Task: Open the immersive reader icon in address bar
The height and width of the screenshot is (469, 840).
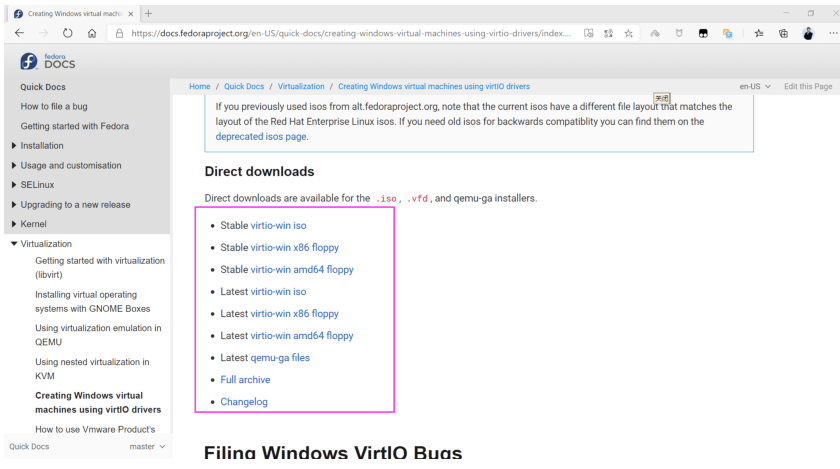Action: click(x=588, y=33)
